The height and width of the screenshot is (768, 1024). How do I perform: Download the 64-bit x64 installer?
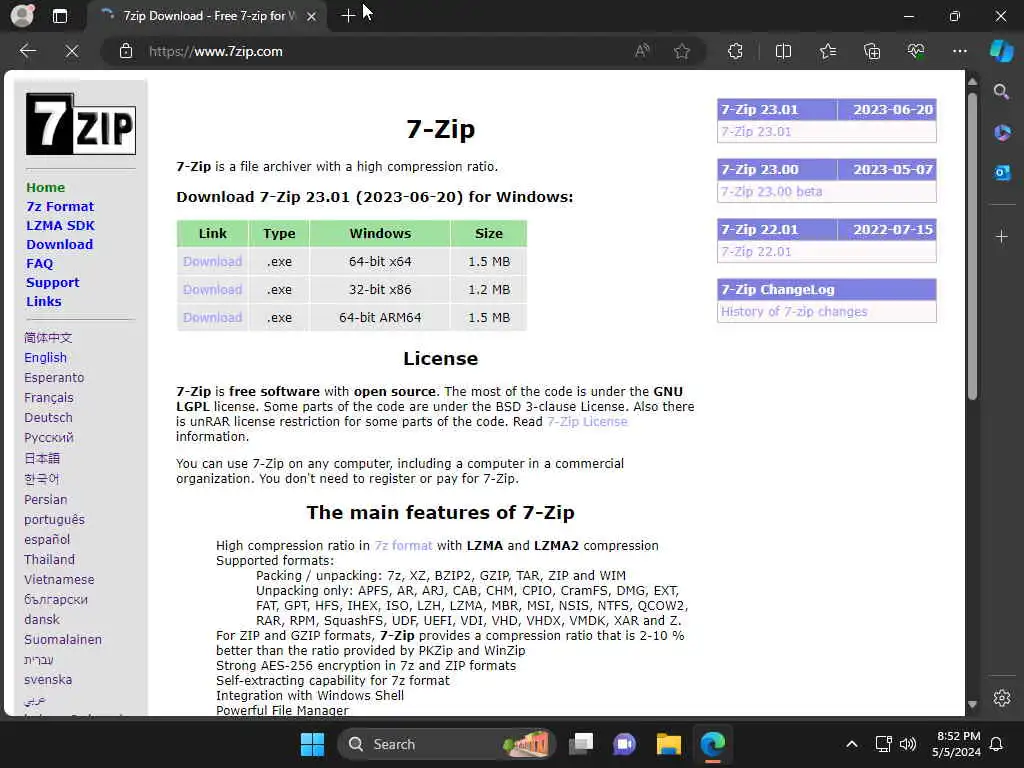coord(212,261)
